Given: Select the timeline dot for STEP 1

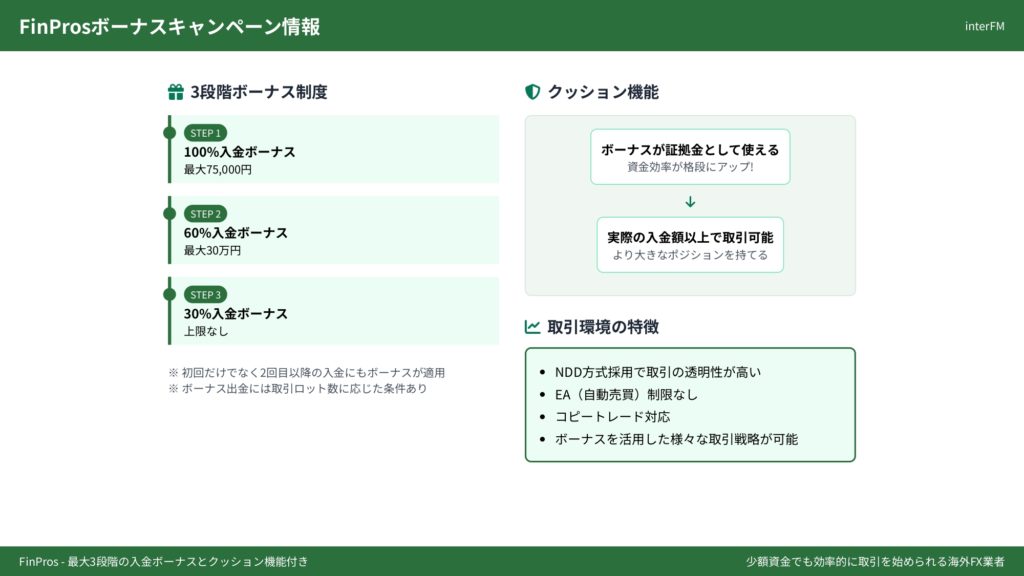Looking at the screenshot, I should [169, 132].
